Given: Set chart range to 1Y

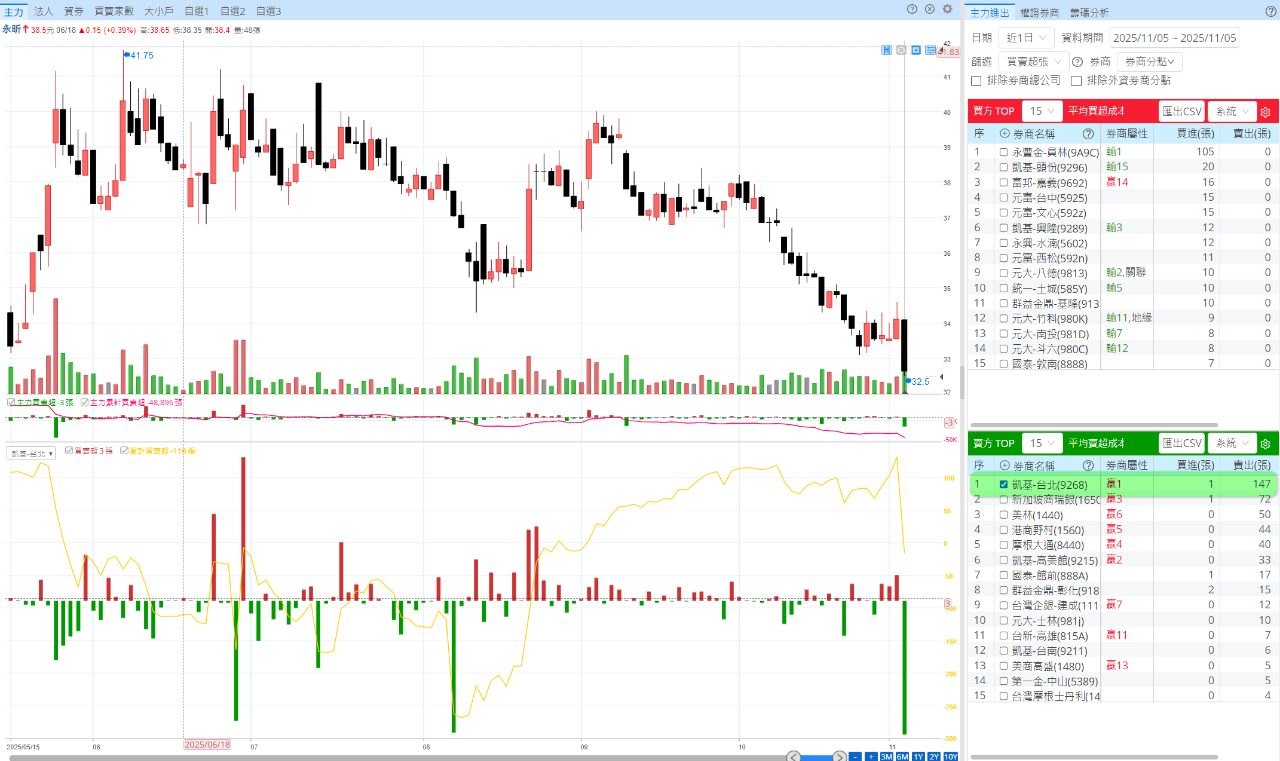Looking at the screenshot, I should pos(918,756).
